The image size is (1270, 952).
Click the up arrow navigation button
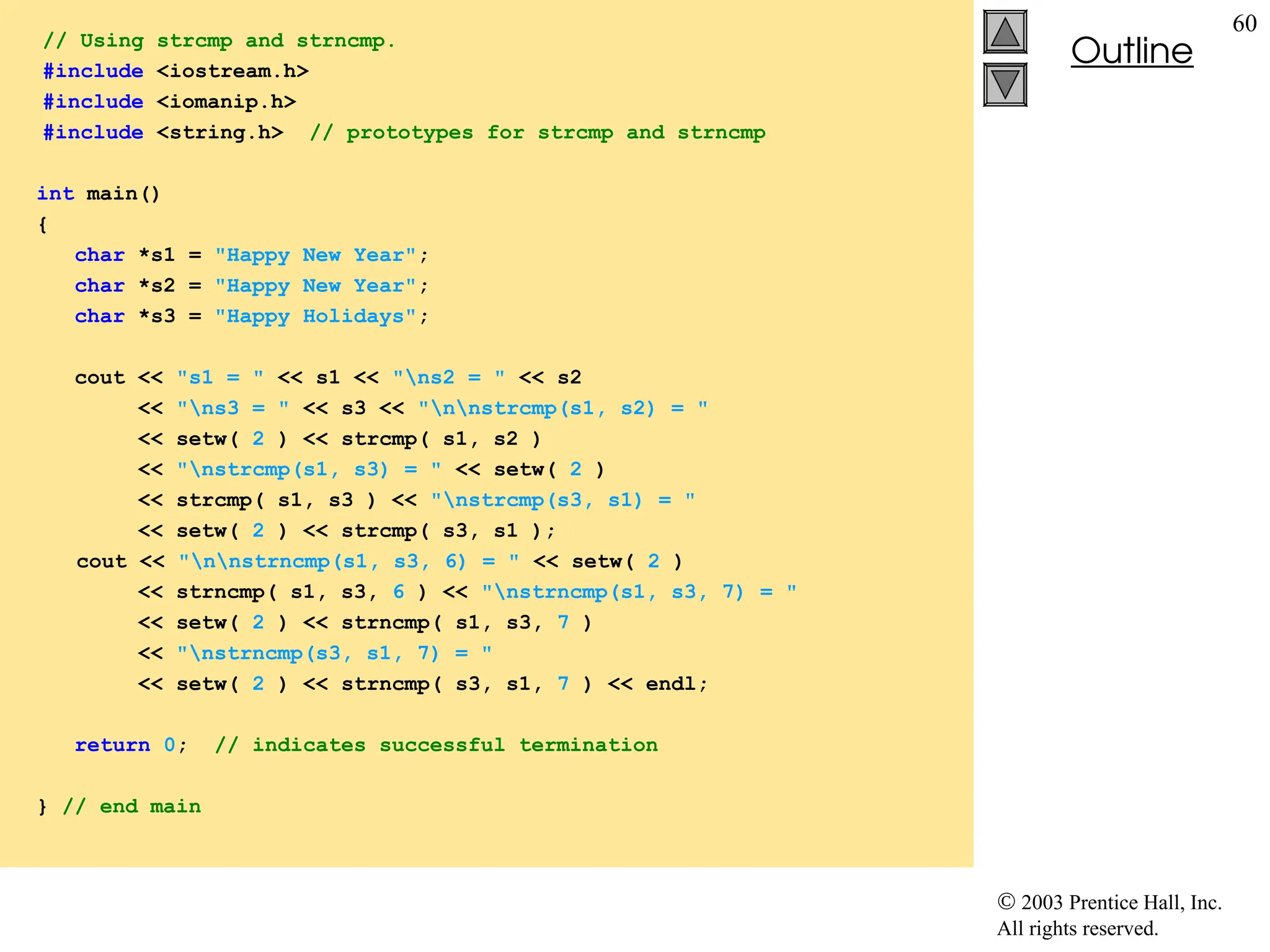point(1005,32)
